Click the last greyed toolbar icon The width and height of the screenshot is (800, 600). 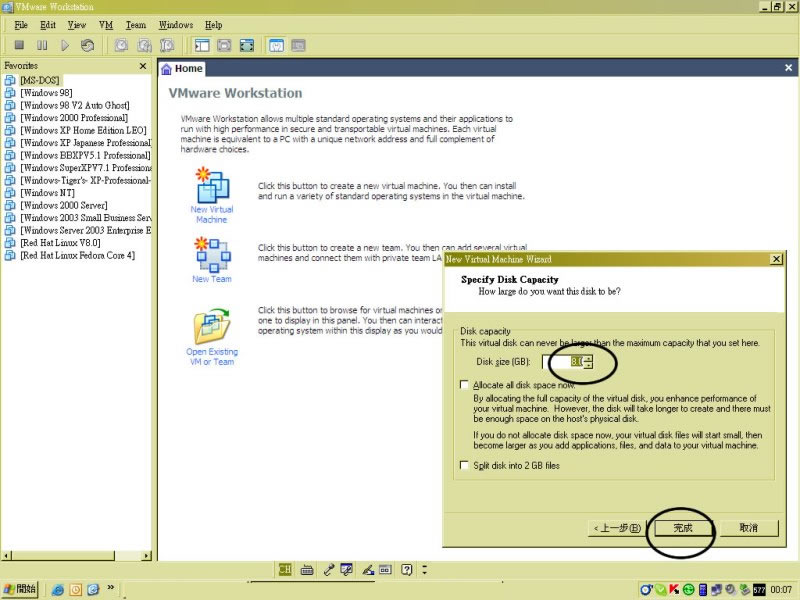click(298, 45)
